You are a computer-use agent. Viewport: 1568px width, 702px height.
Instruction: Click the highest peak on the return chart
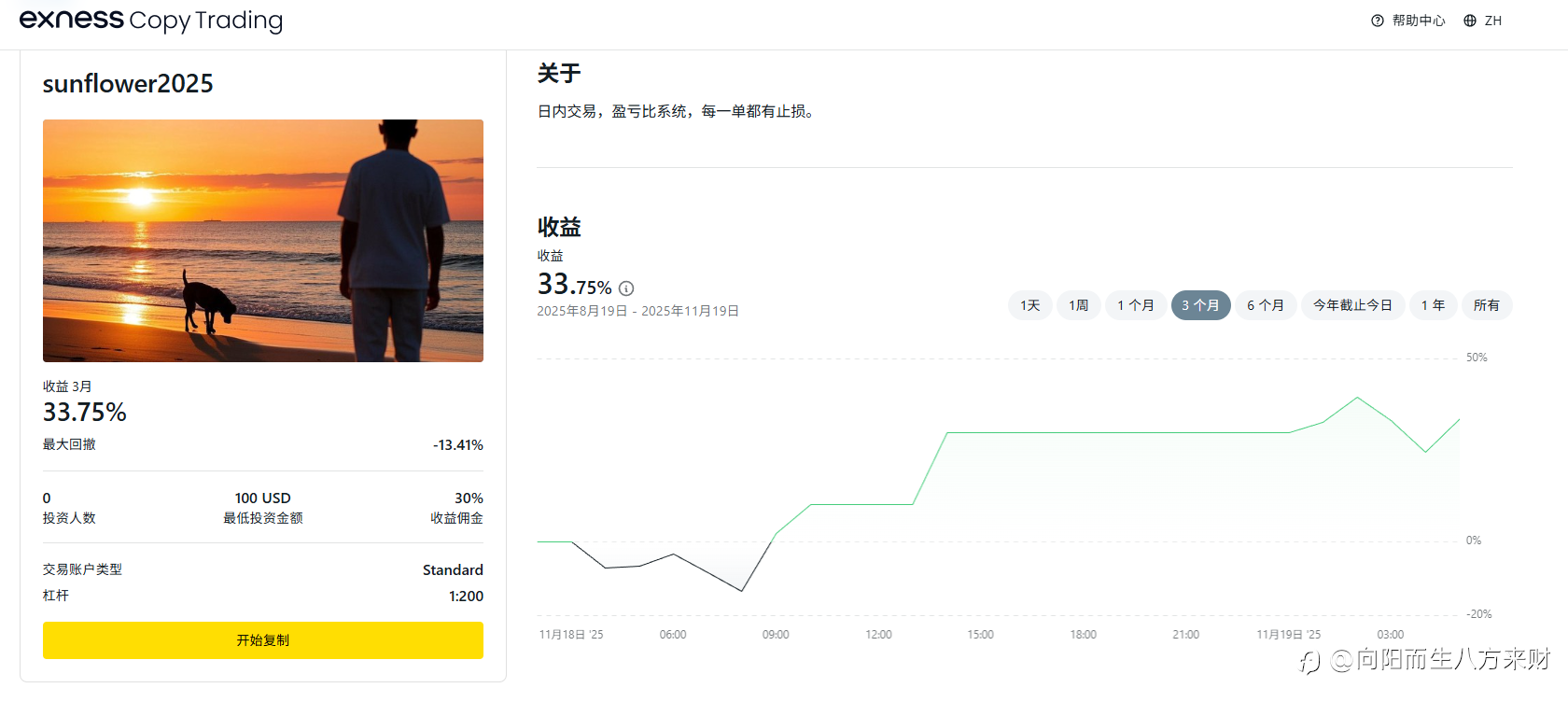1357,398
